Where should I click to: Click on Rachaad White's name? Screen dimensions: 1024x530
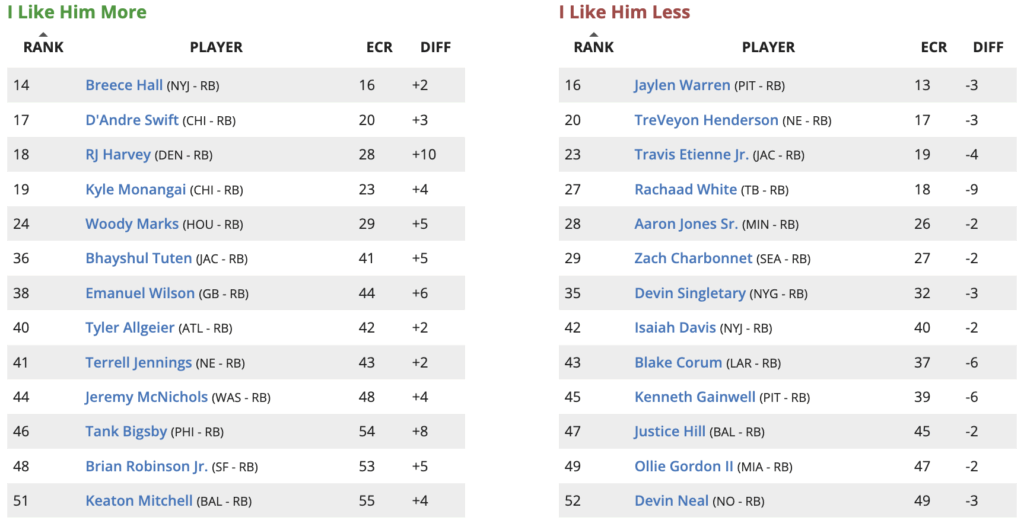tap(685, 190)
